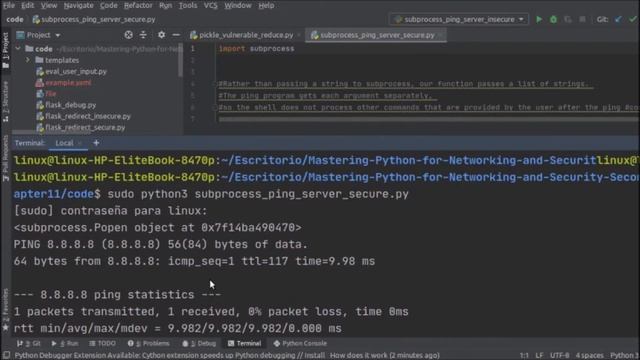The height and width of the screenshot is (360, 640).
Task: Click the Git commit checkmark icon
Action: [633, 19]
